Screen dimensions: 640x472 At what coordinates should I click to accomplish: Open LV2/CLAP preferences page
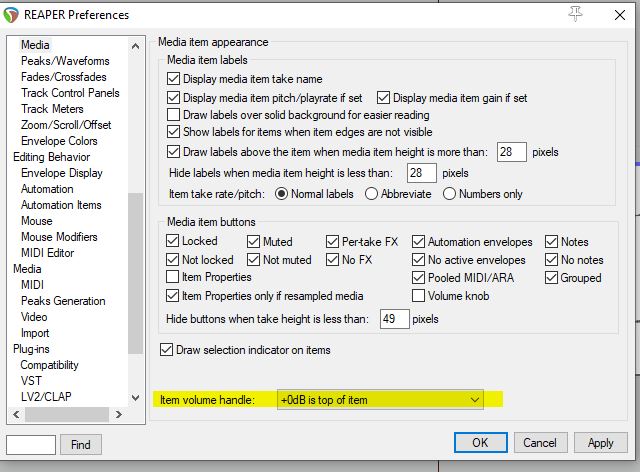[46, 396]
